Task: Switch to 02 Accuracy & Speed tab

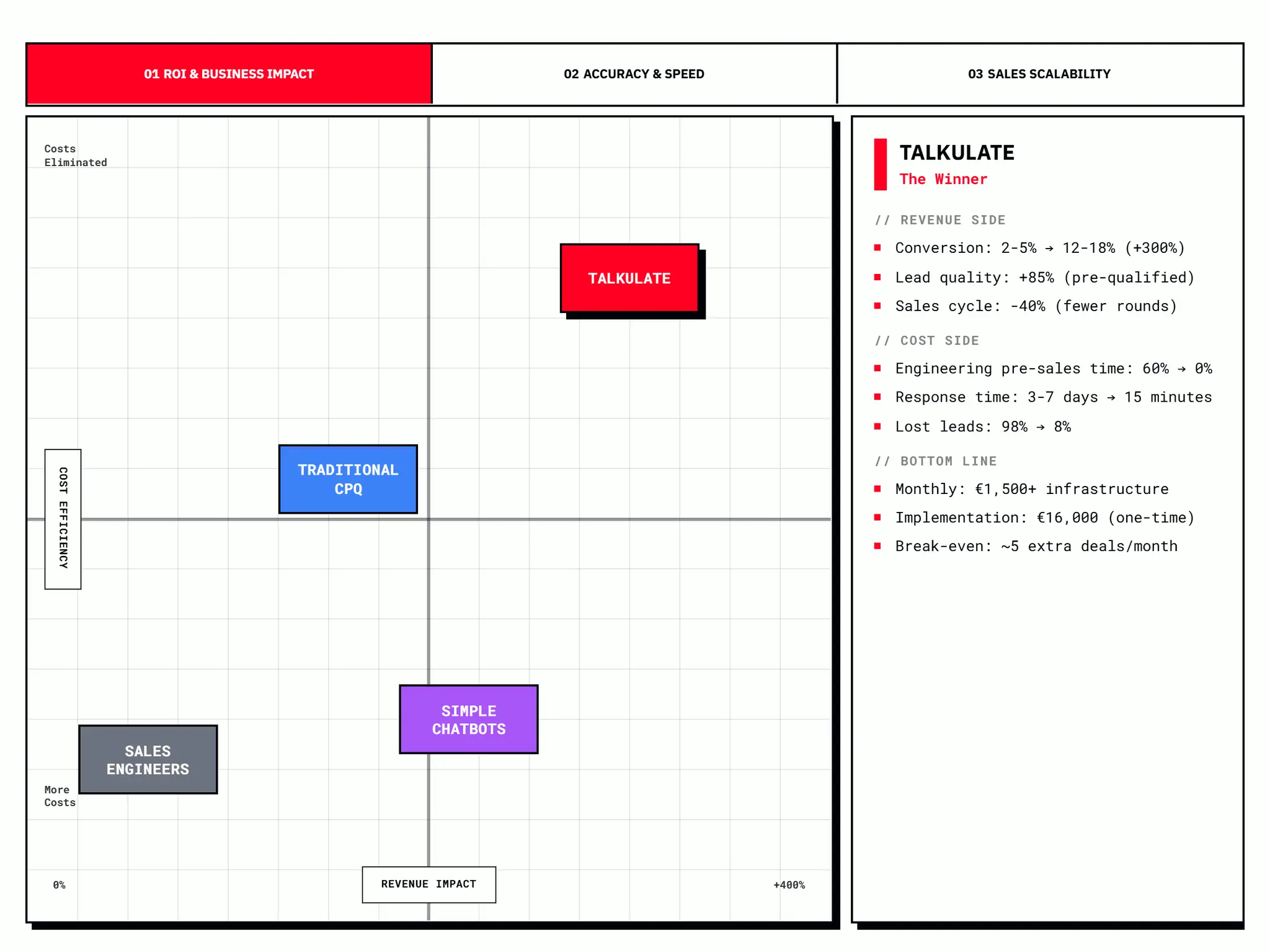Action: pos(634,74)
